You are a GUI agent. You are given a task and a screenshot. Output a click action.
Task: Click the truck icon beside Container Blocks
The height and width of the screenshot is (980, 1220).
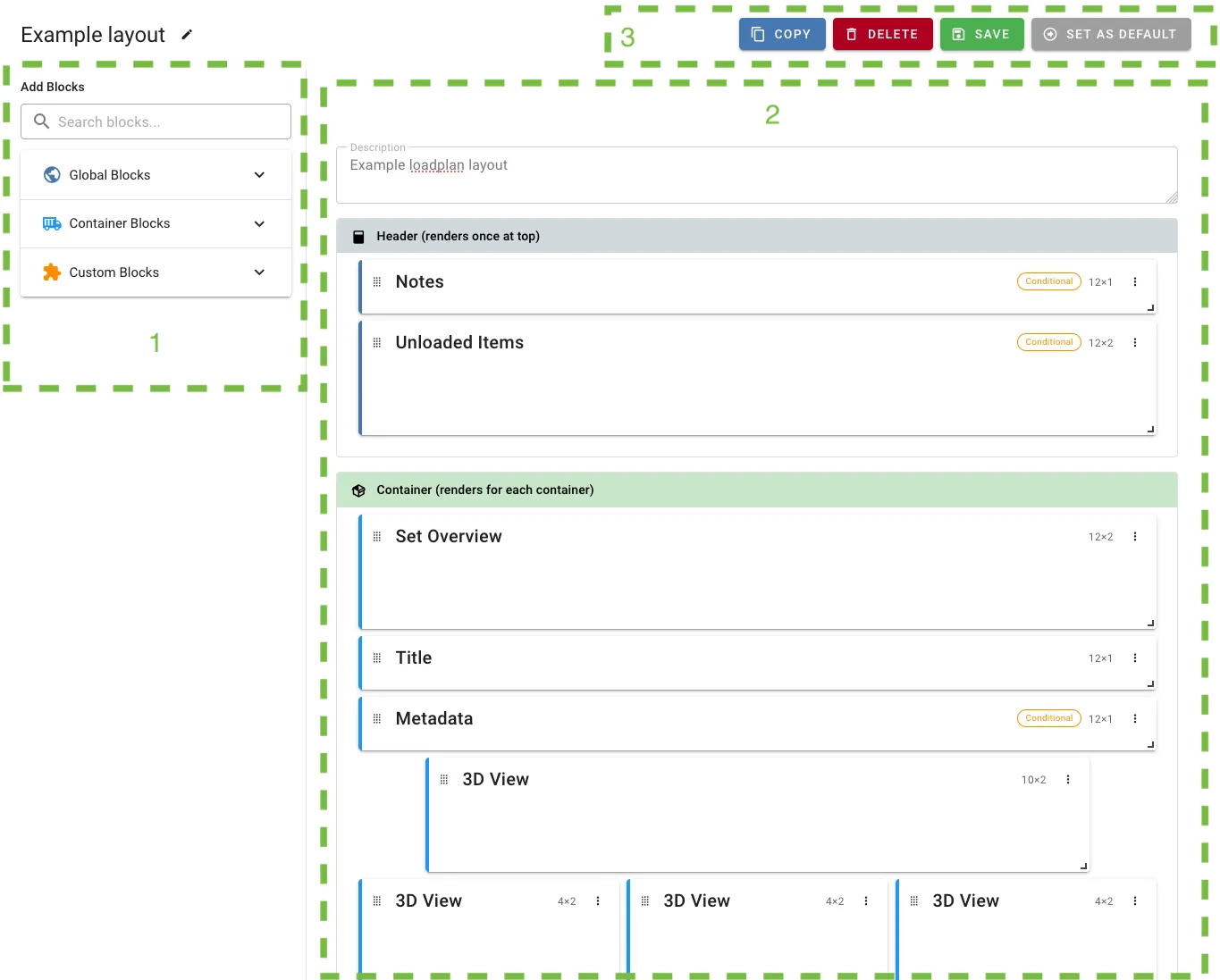(51, 223)
